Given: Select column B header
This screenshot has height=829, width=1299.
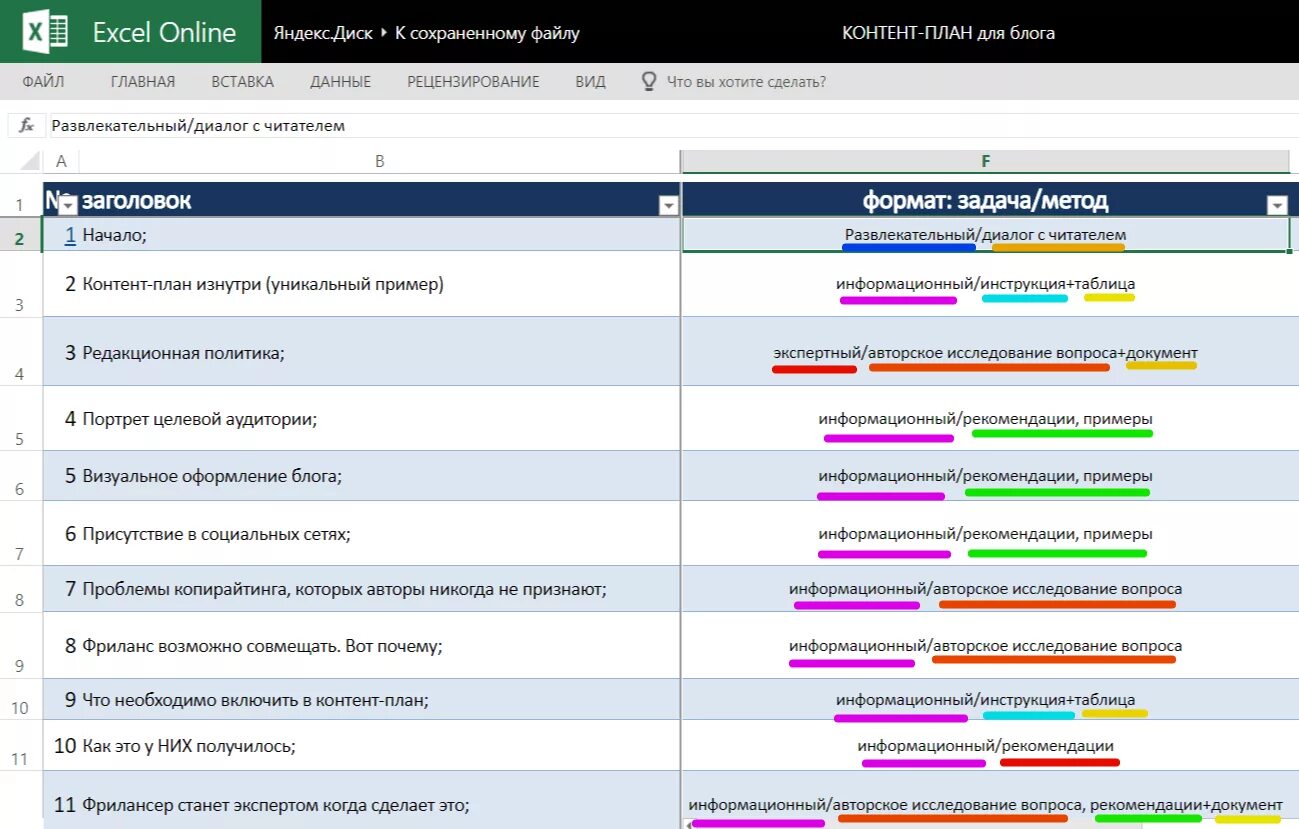Looking at the screenshot, I should point(379,161).
